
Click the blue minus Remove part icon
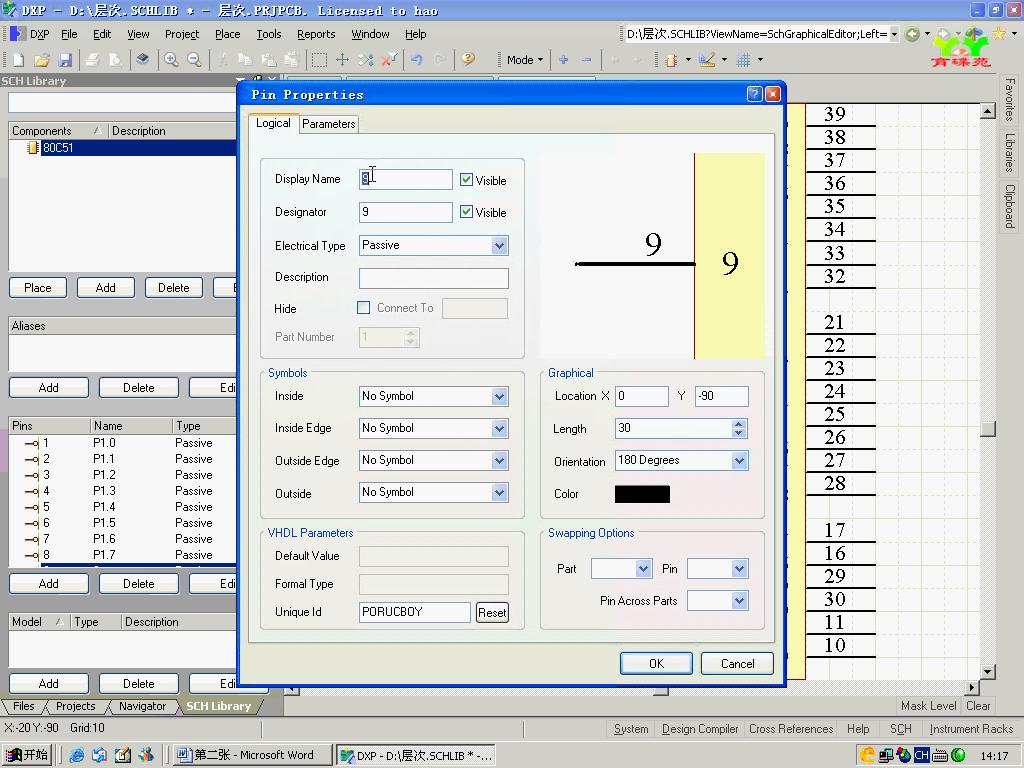coord(586,60)
